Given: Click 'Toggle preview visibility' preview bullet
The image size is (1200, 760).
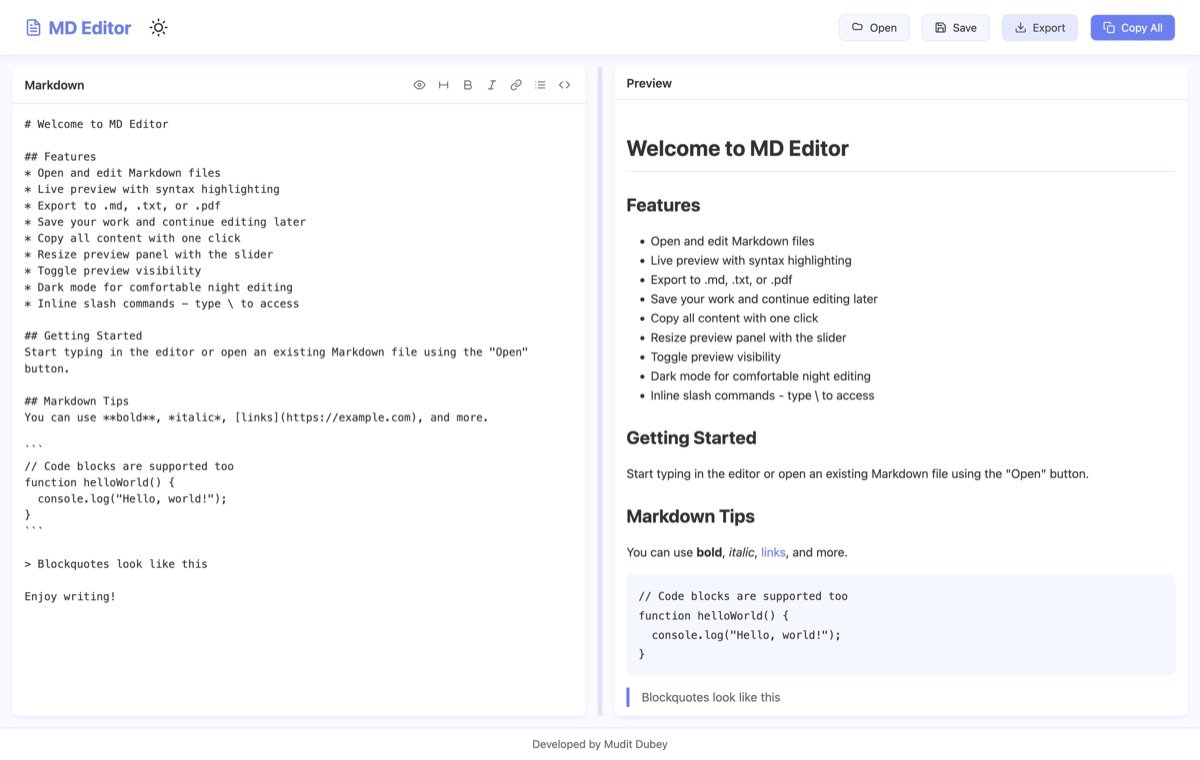Looking at the screenshot, I should pyautogui.click(x=716, y=357).
